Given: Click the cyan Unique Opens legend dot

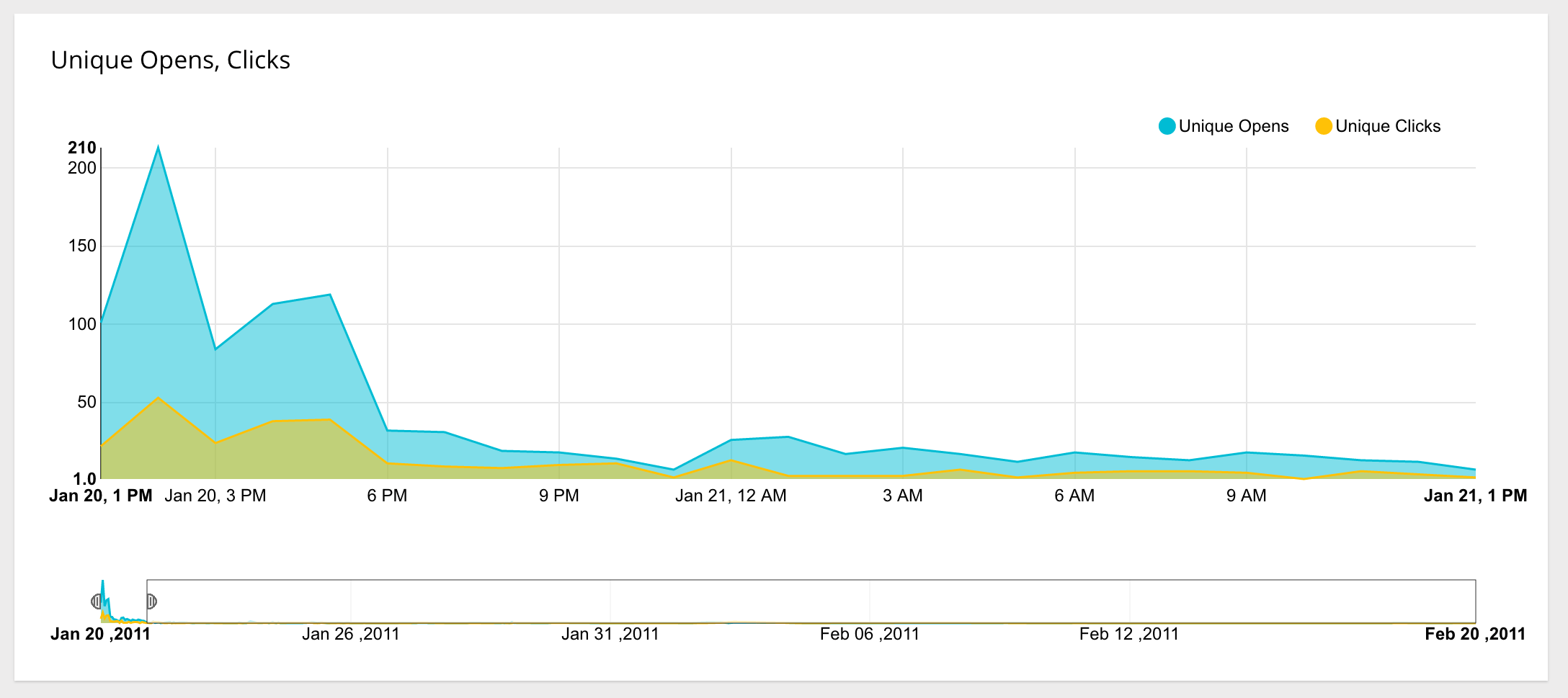Looking at the screenshot, I should click(1167, 125).
